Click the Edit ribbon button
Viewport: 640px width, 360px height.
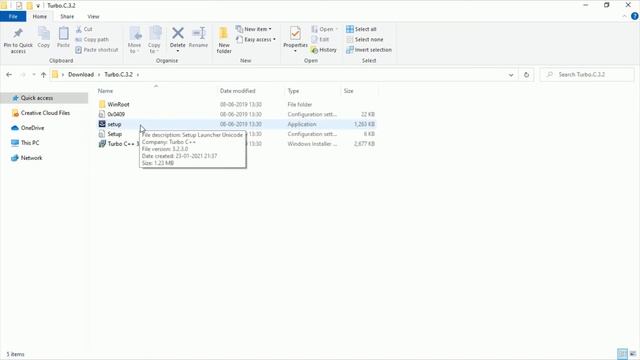(320, 40)
